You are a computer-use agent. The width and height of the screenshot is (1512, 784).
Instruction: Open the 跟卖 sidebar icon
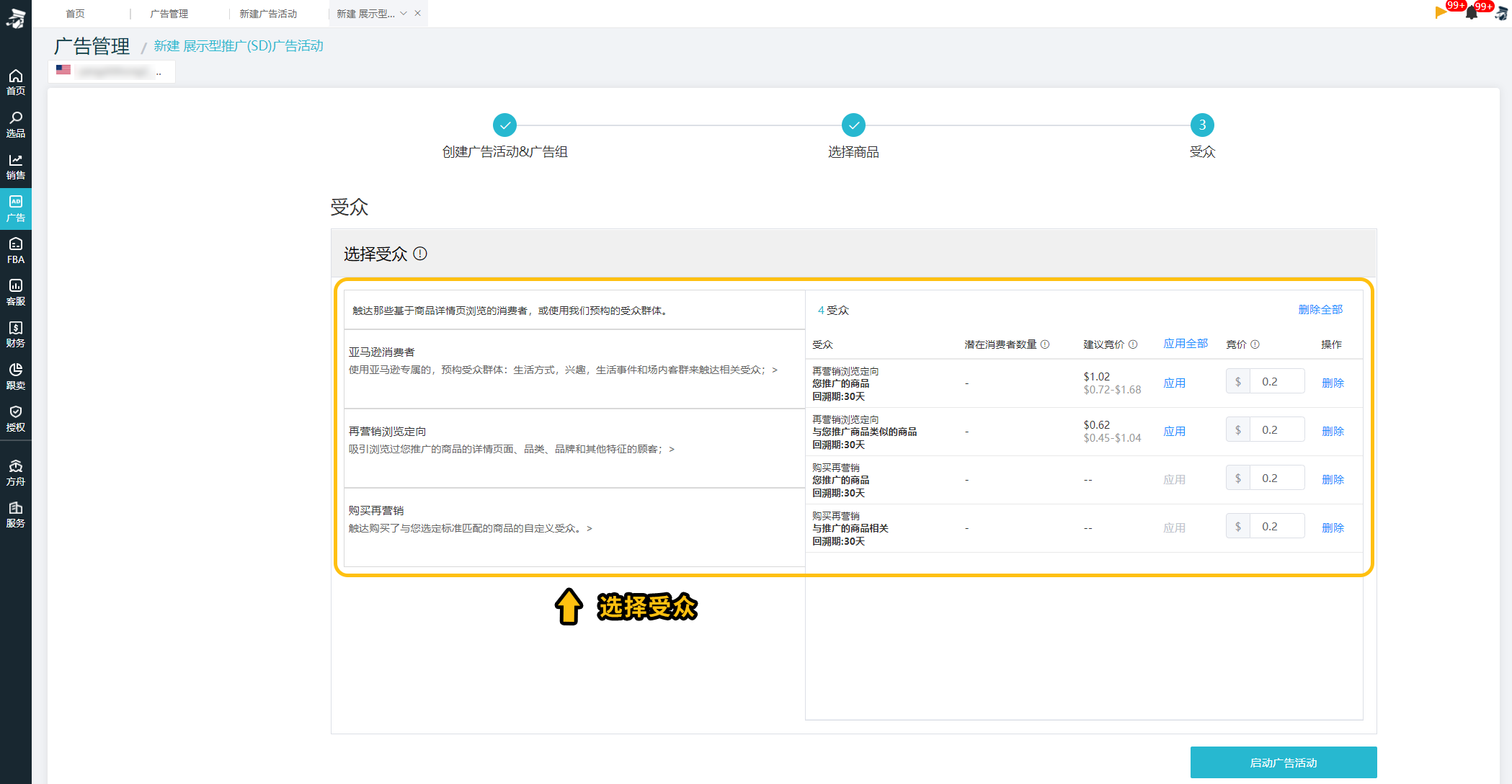(x=16, y=376)
